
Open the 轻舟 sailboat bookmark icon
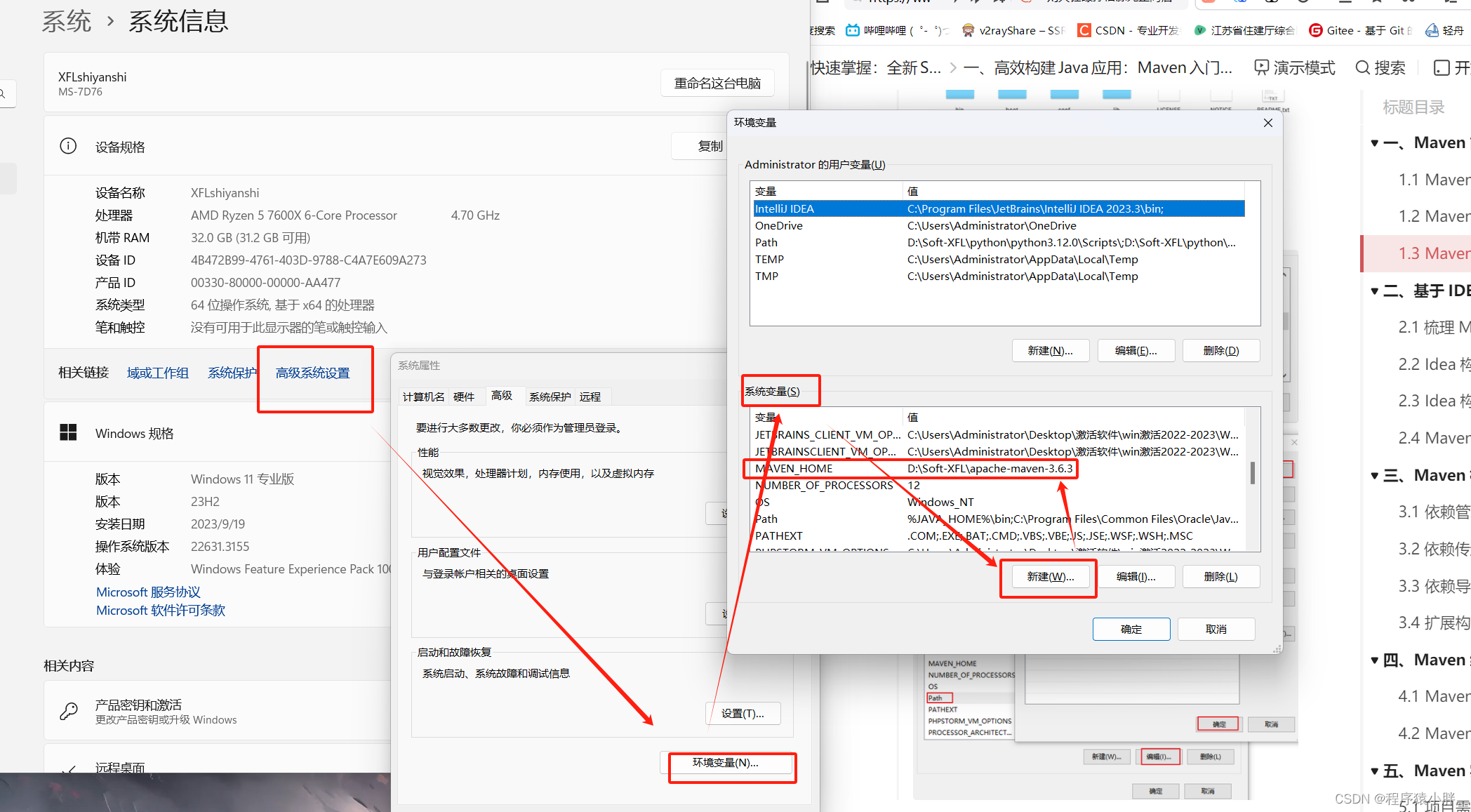click(1432, 30)
